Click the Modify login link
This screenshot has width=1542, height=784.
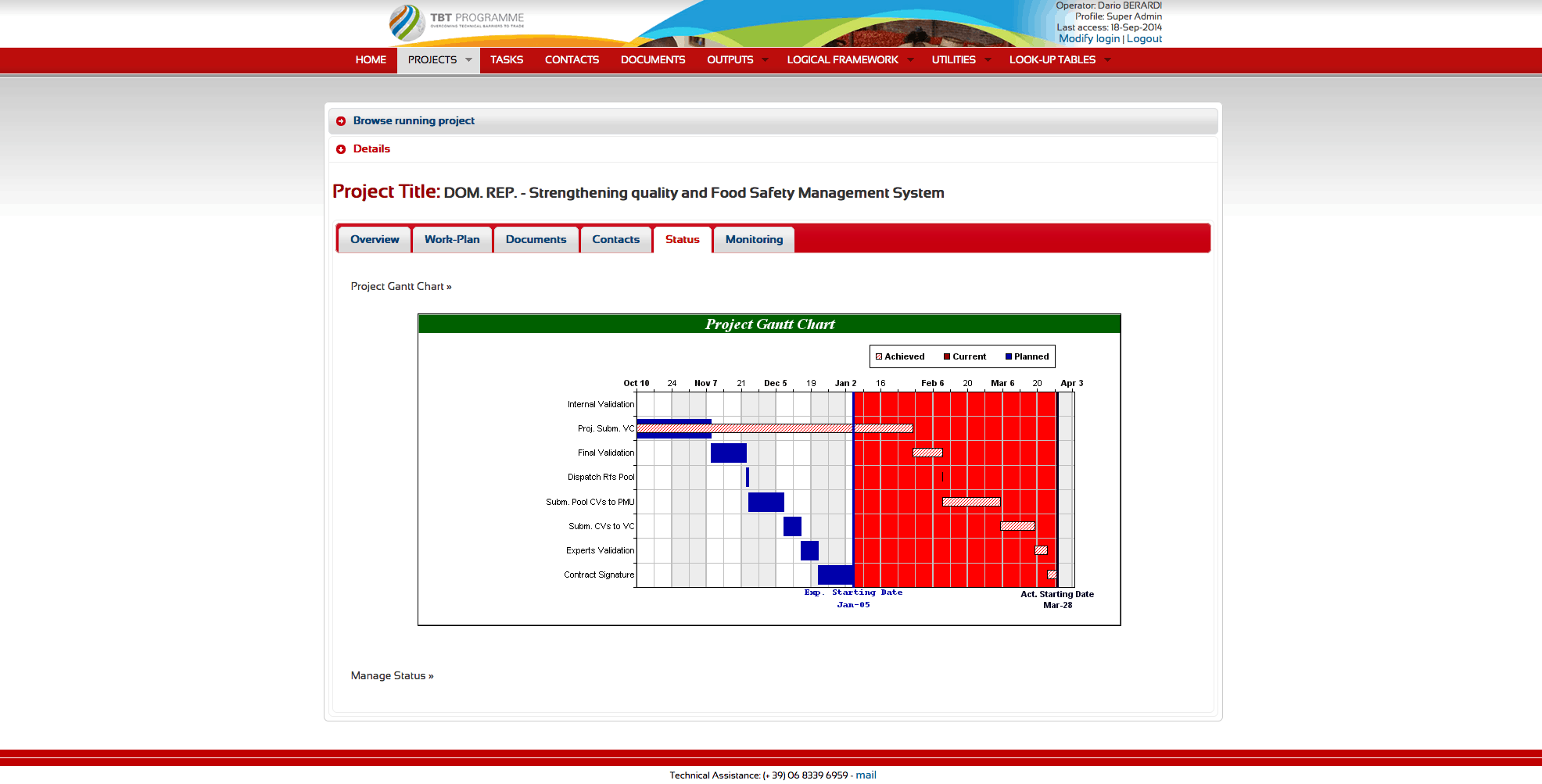(1089, 39)
